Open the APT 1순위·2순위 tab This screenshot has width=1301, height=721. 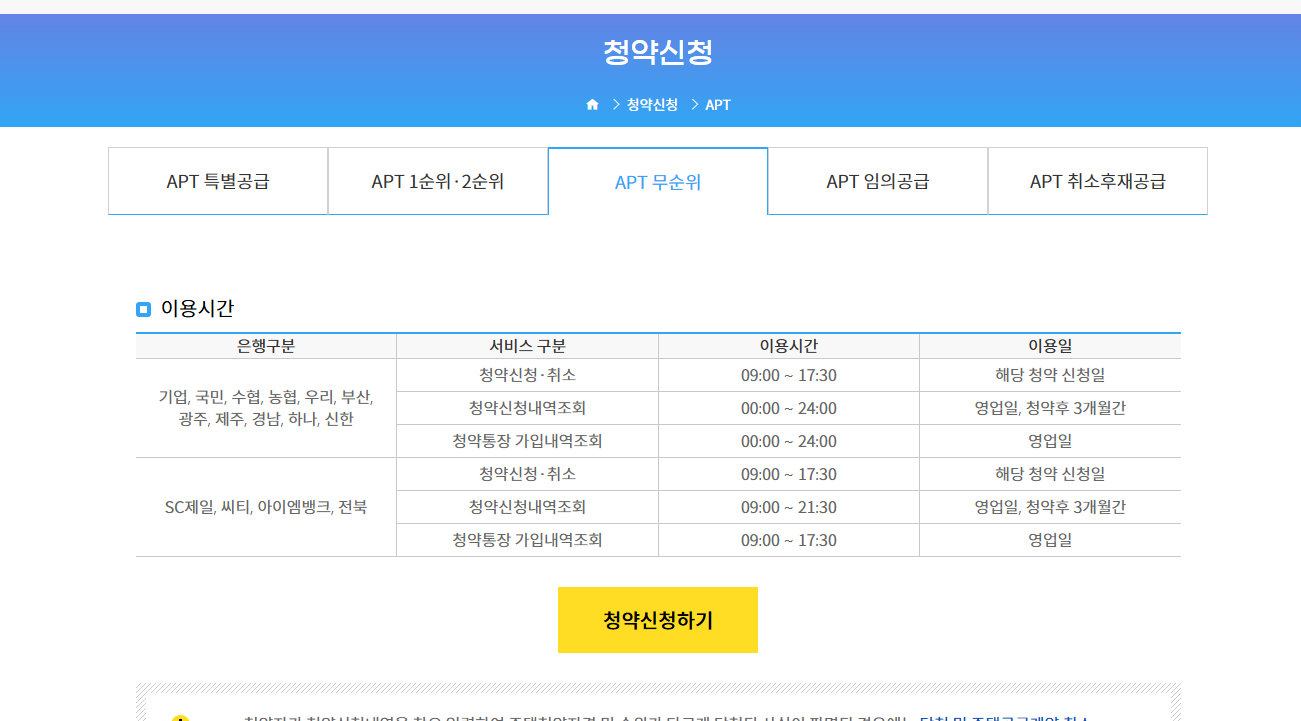[x=437, y=181]
